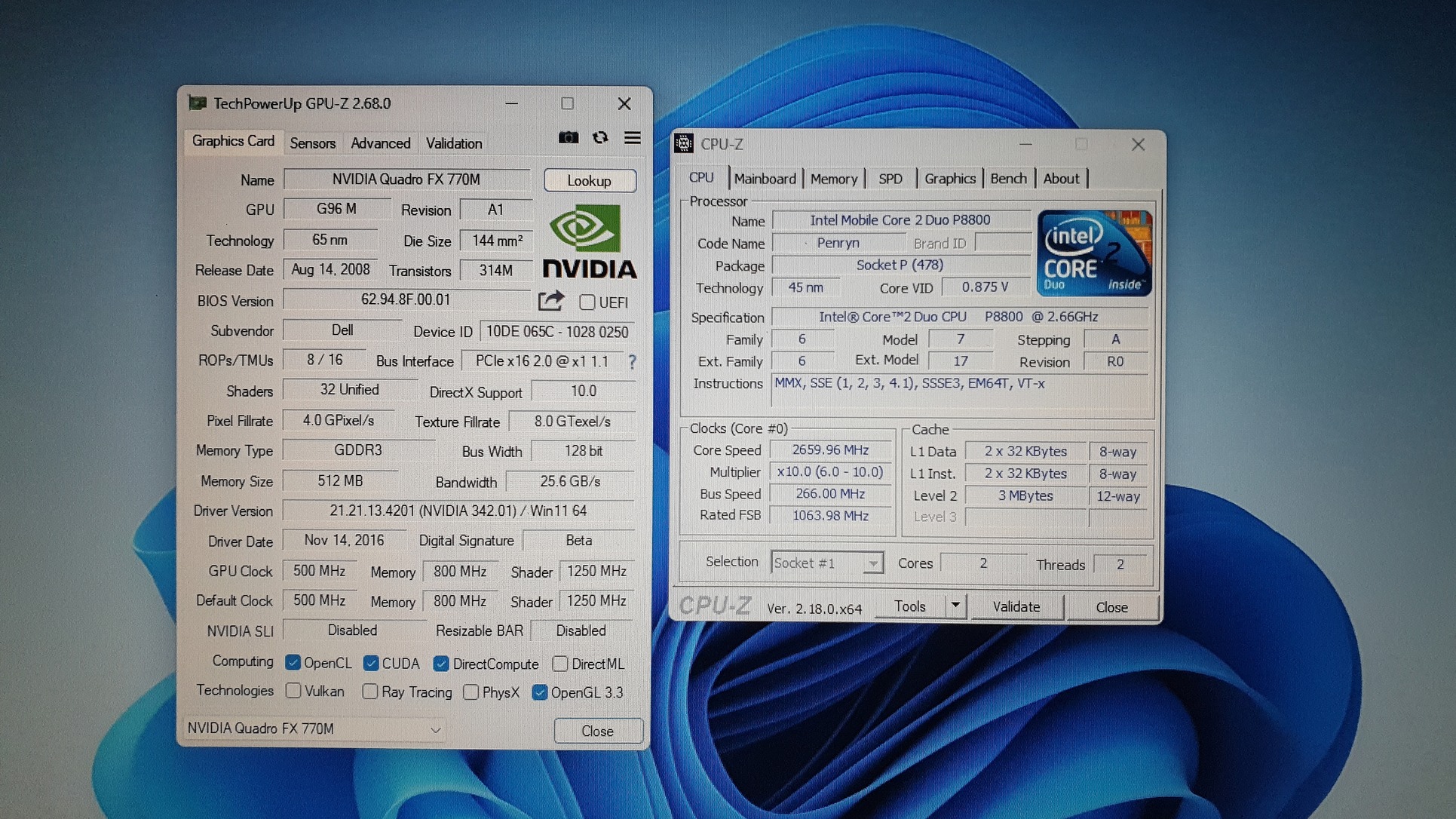Click the GPU-Z refresh icon

click(x=600, y=138)
